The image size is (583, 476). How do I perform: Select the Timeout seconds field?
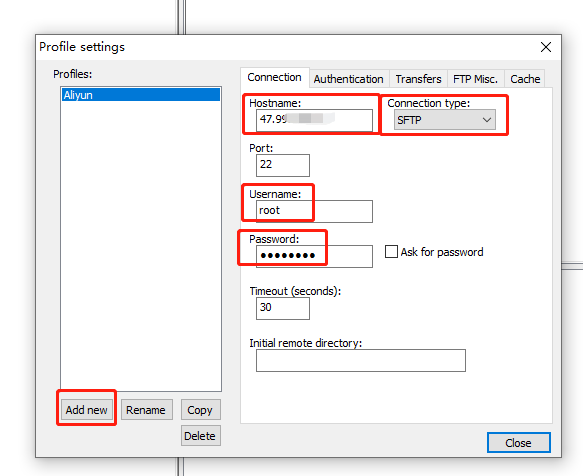click(283, 308)
